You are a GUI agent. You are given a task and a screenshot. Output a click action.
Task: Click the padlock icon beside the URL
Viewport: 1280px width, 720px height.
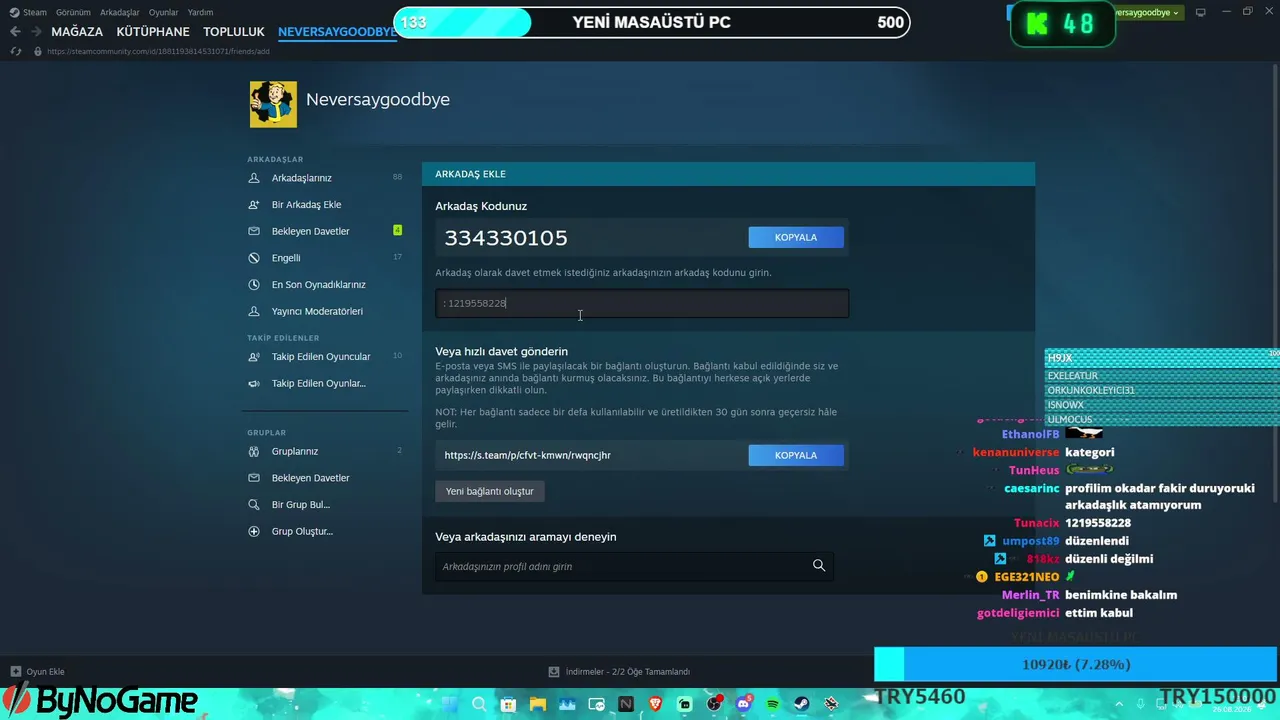[38, 51]
